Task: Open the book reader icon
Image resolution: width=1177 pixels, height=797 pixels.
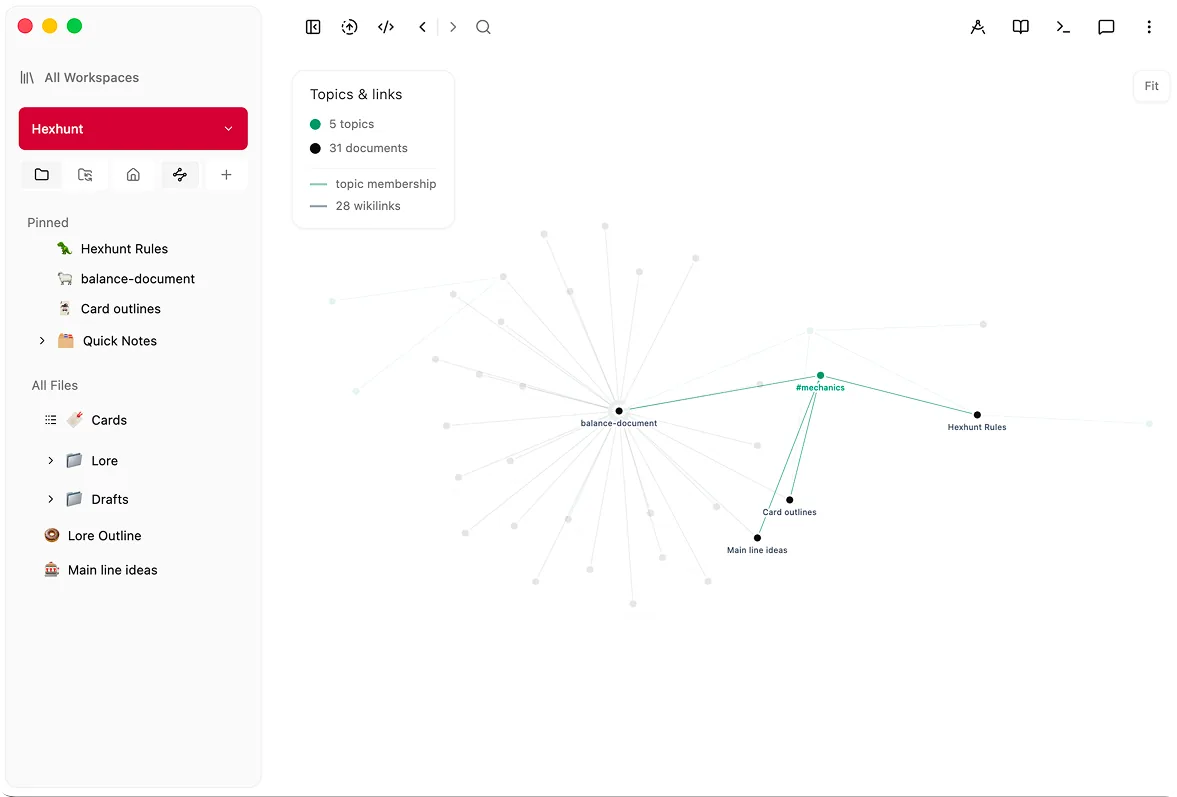Action: 1020,27
